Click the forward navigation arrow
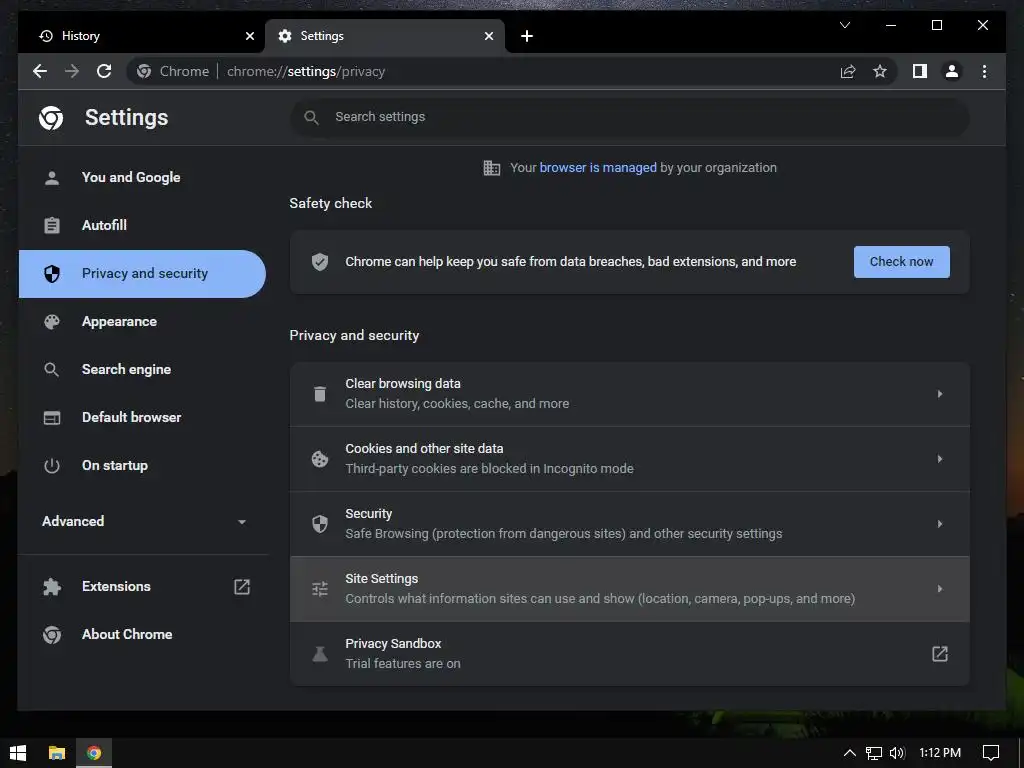This screenshot has width=1024, height=768. point(72,71)
